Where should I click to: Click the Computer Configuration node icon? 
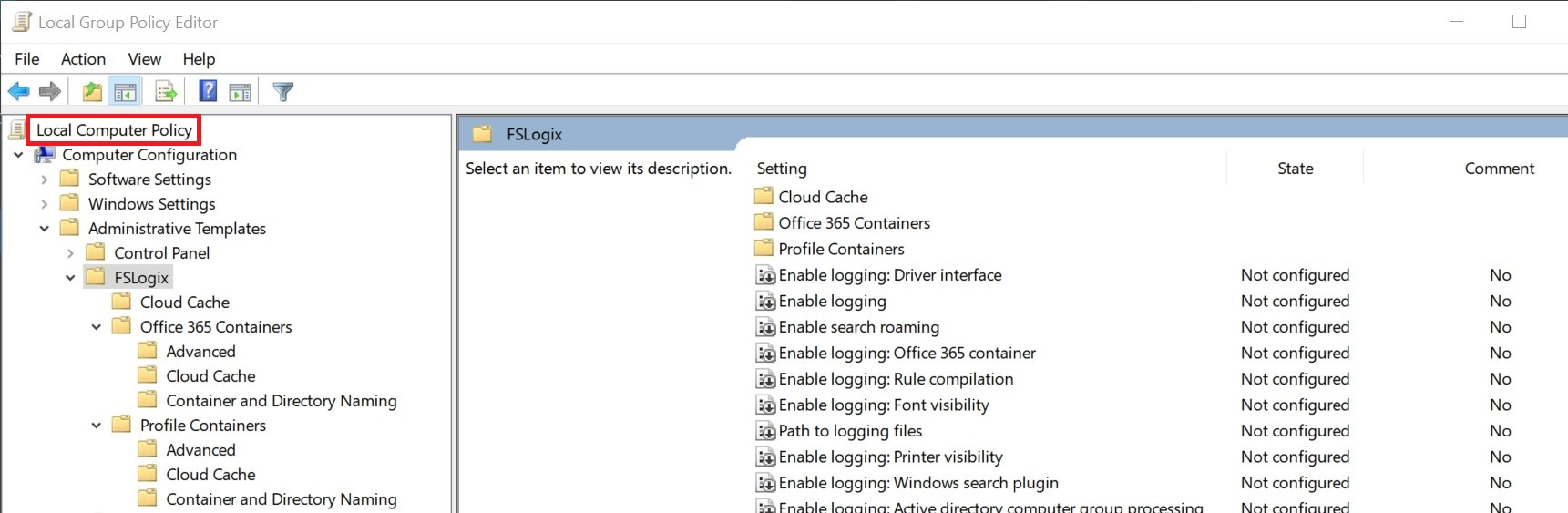coord(44,155)
